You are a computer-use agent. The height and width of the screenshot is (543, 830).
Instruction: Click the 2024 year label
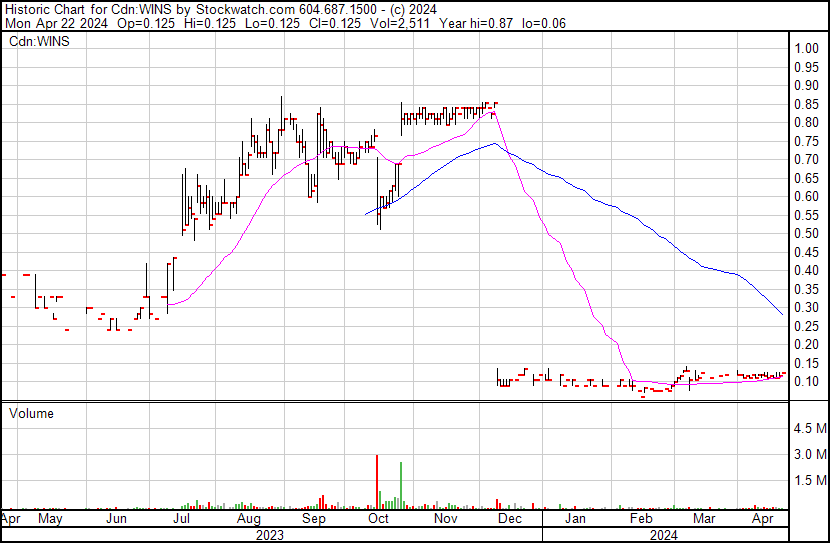(665, 535)
